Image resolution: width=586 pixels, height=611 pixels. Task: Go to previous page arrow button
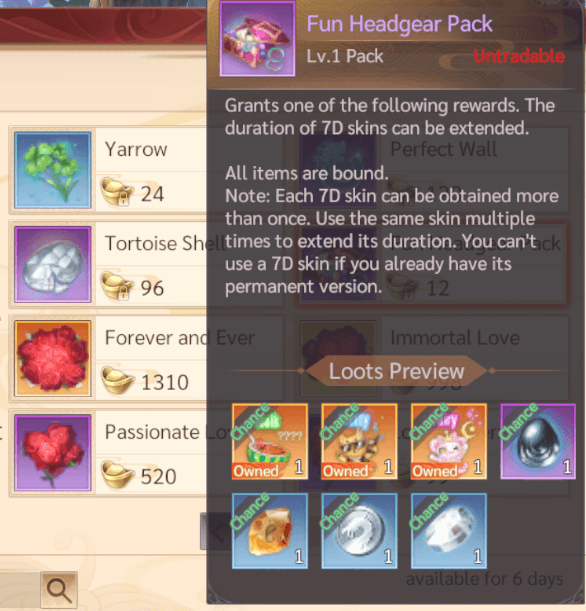(x=214, y=531)
